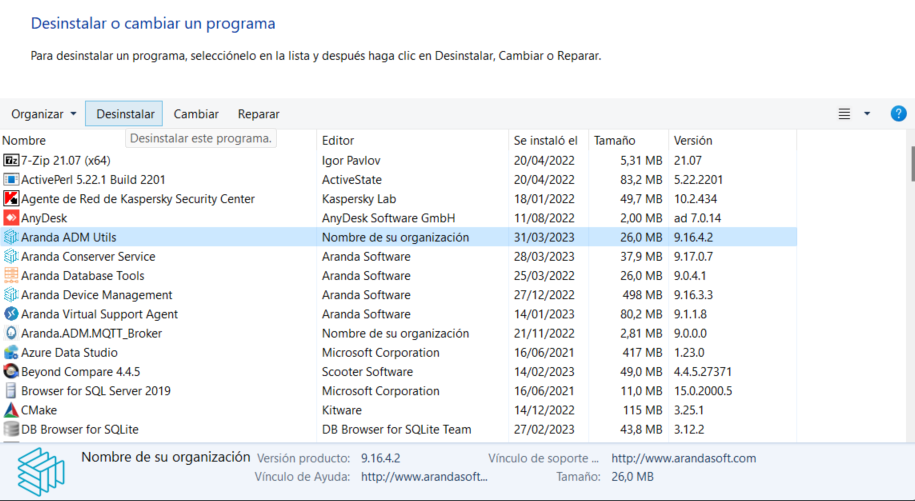Select Aranda.ADM.MQTT_Broker entry
Viewport: 915px width, 501px height.
point(92,334)
